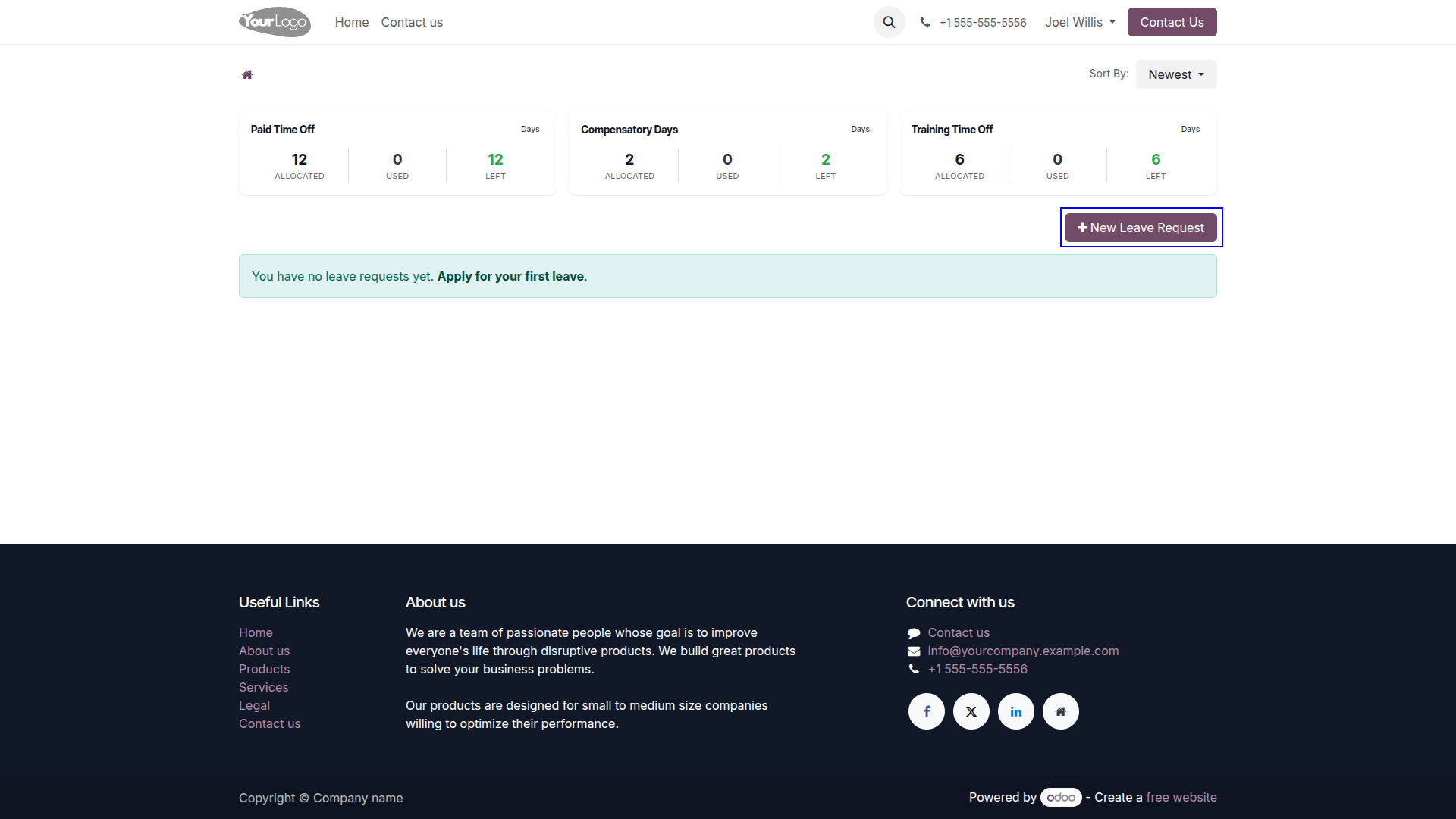Viewport: 1456px width, 819px height.
Task: Select Home in the top navigation
Action: (x=352, y=22)
